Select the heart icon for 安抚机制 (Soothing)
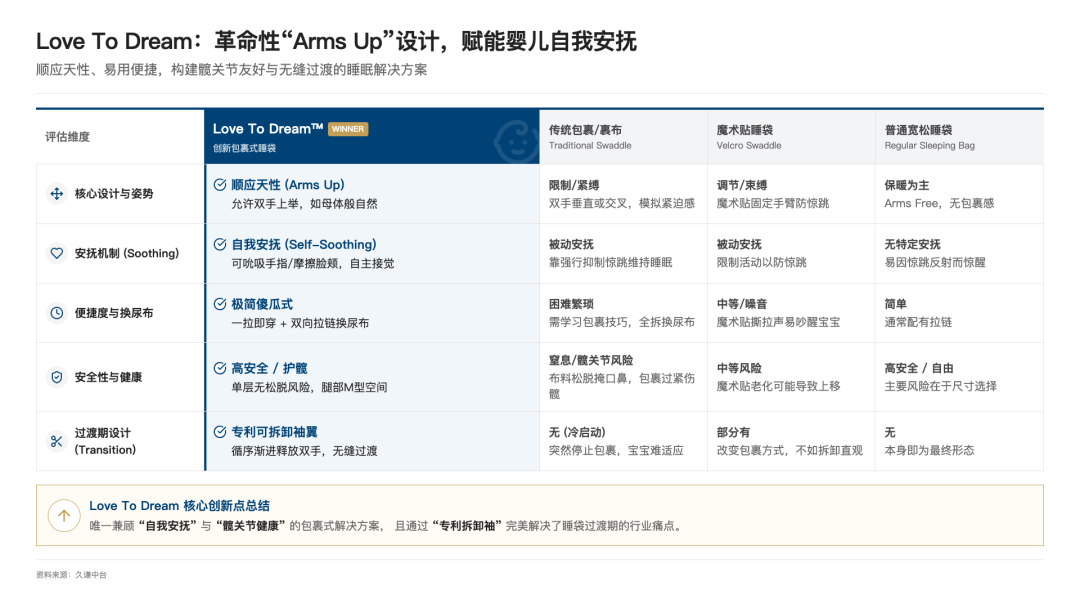The image size is (1080, 608). pos(56,253)
